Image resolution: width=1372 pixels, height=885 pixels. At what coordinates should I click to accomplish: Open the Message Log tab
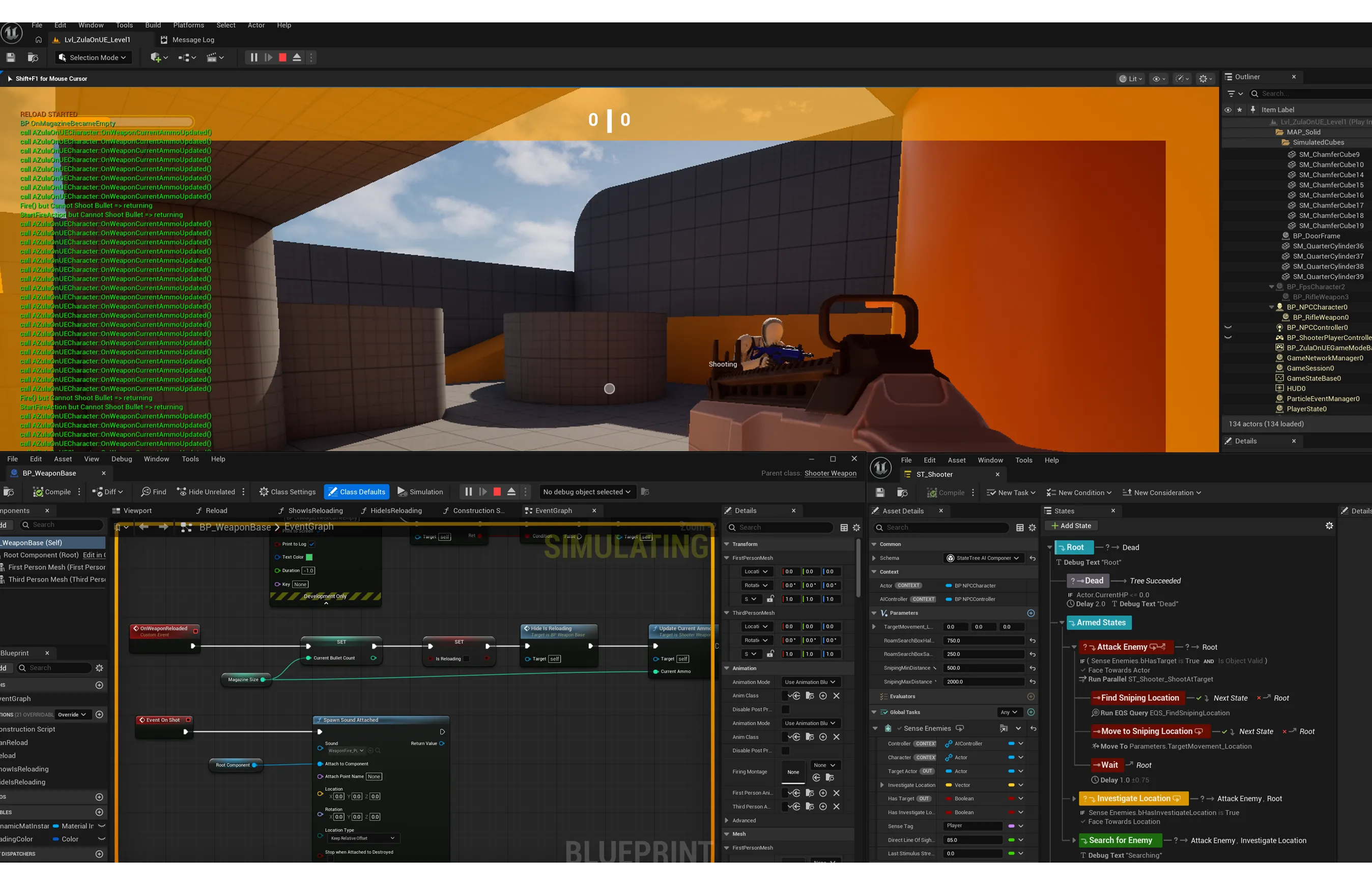point(187,40)
